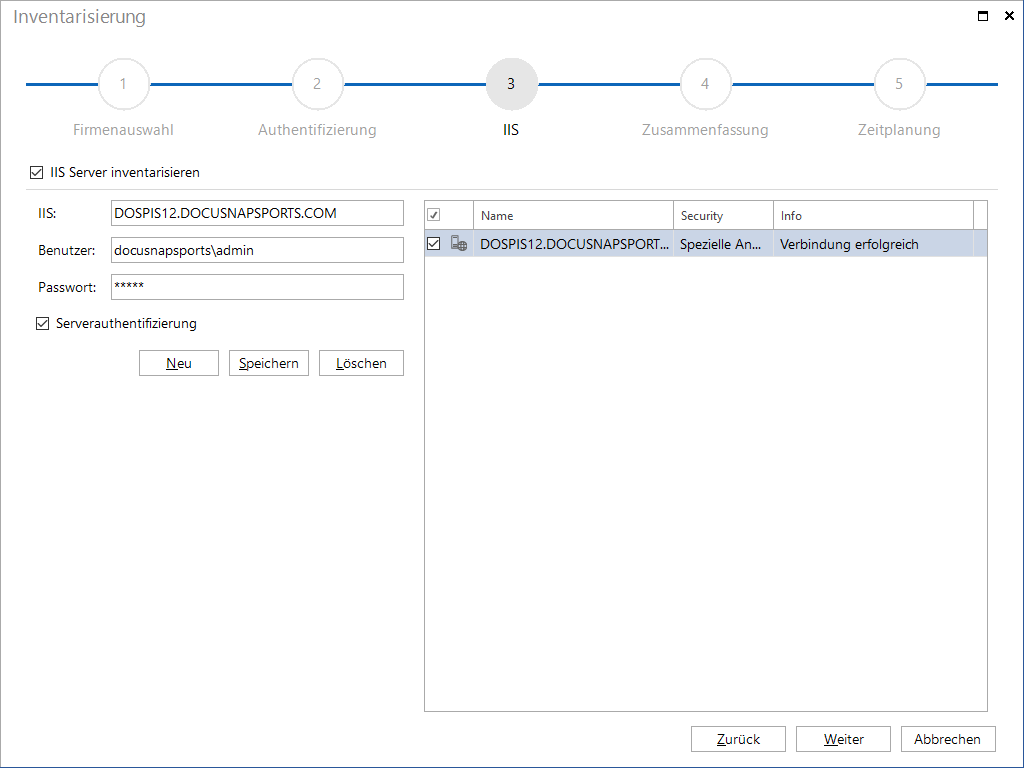Click the Zeitplanung step label

pos(899,130)
